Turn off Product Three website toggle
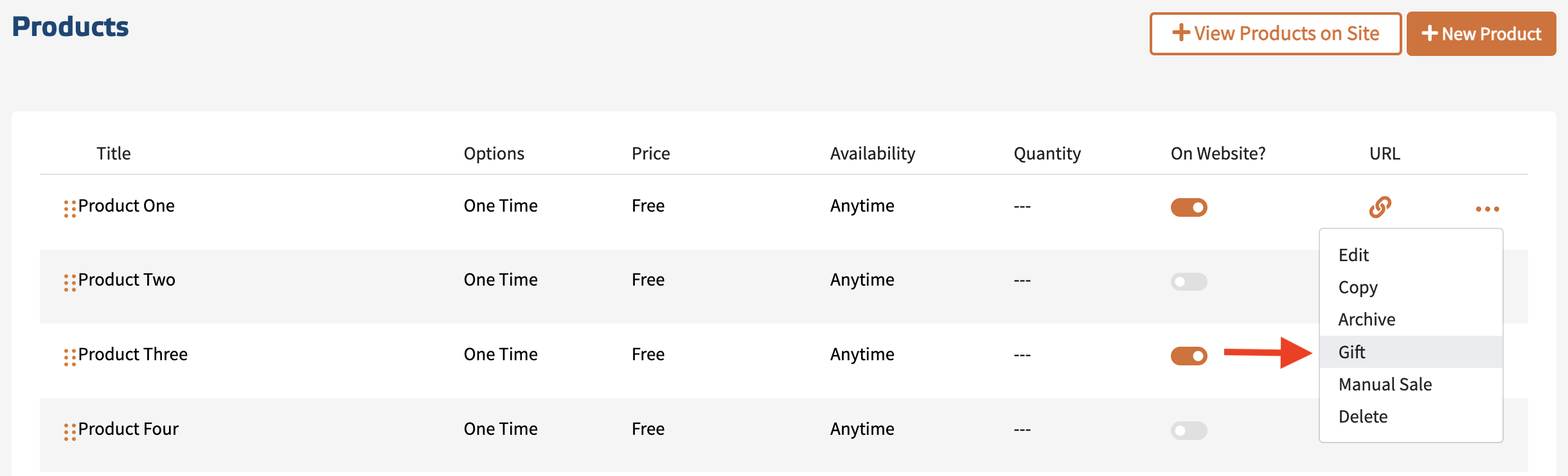This screenshot has width=1568, height=476. (x=1189, y=356)
